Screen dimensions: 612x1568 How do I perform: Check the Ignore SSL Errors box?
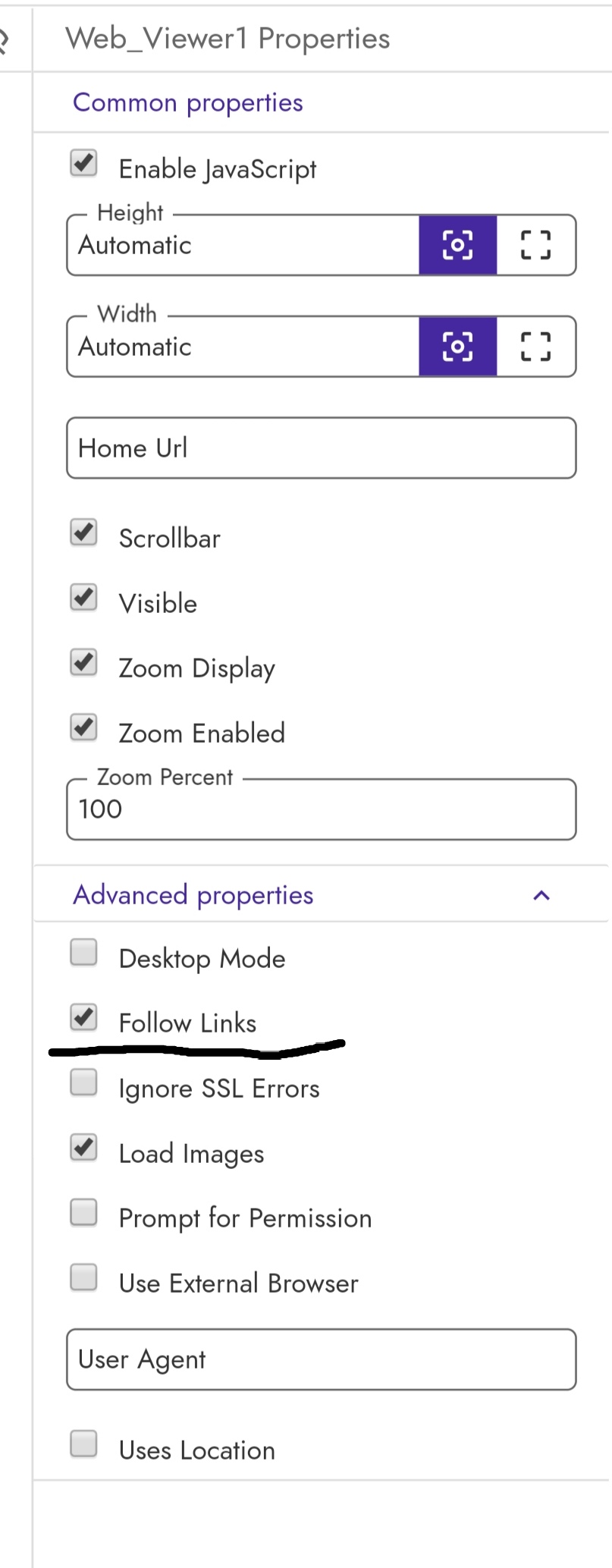[x=83, y=1083]
